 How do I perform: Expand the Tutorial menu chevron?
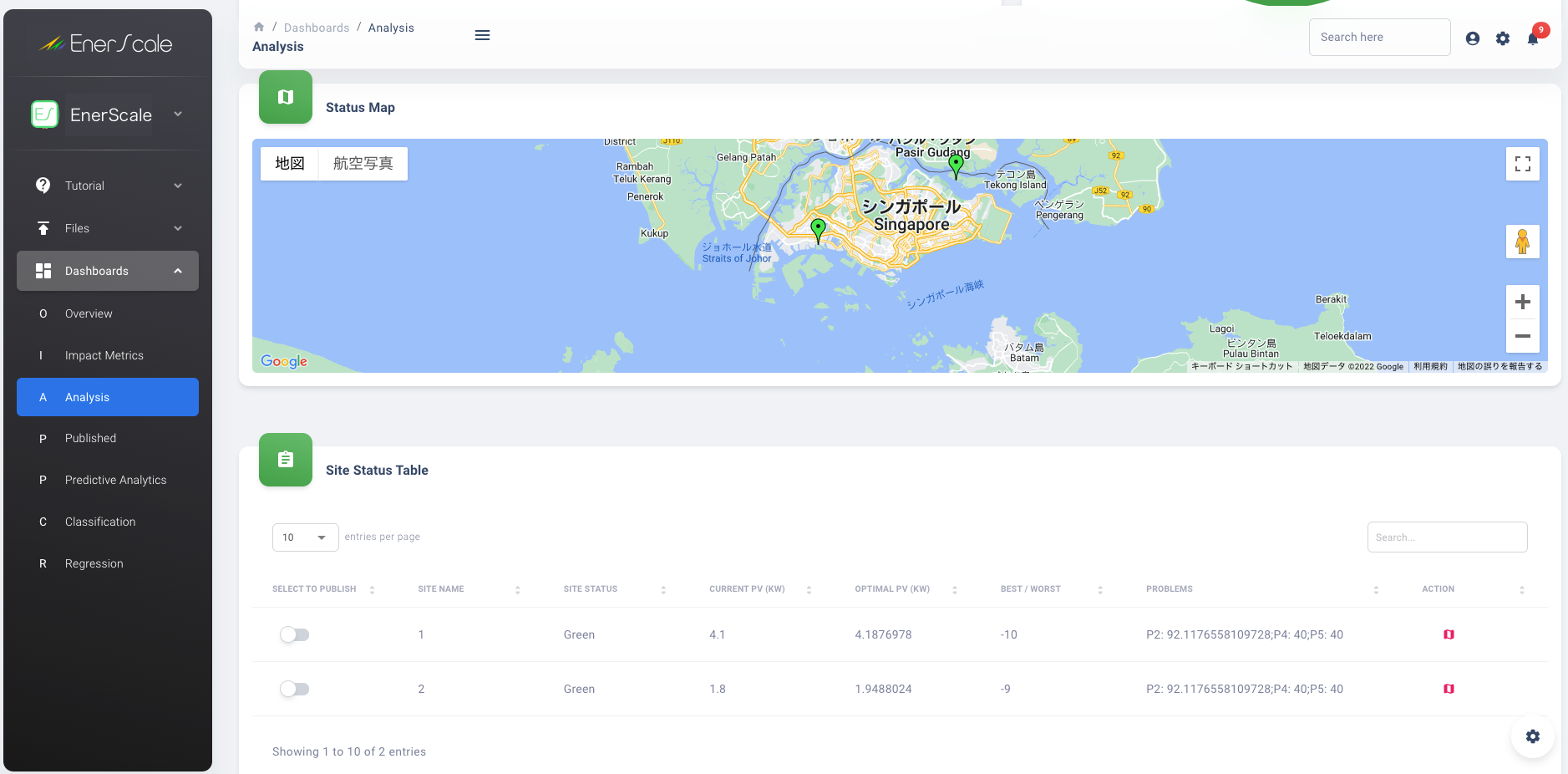point(178,186)
